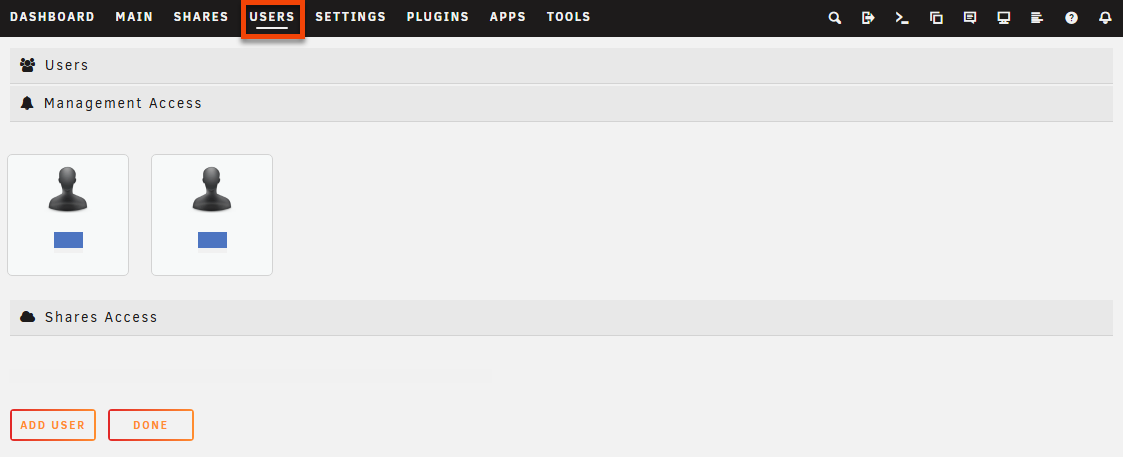Select the Tools menu
1123x457 pixels.
568,17
